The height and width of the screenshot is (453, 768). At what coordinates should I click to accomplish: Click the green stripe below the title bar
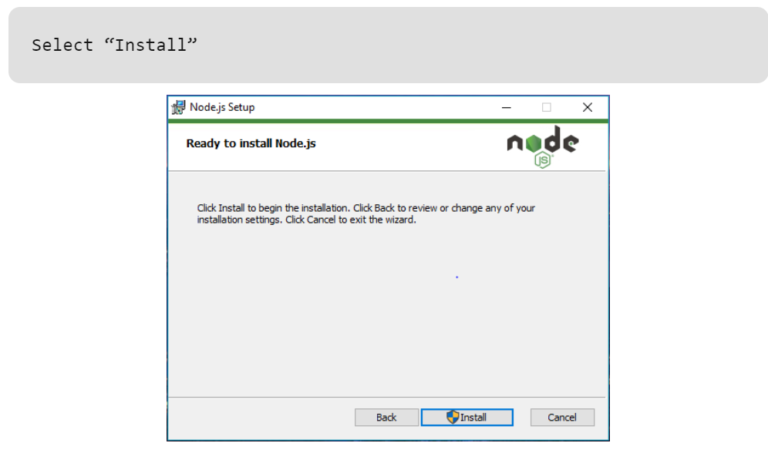coord(388,121)
